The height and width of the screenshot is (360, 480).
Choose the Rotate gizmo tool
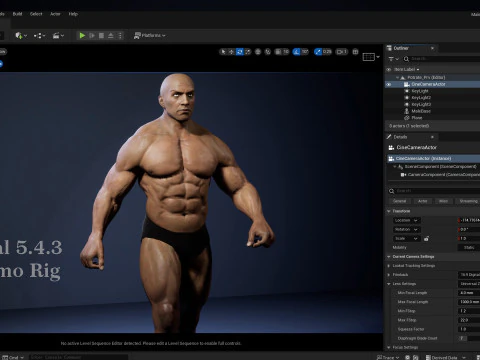coord(239,52)
